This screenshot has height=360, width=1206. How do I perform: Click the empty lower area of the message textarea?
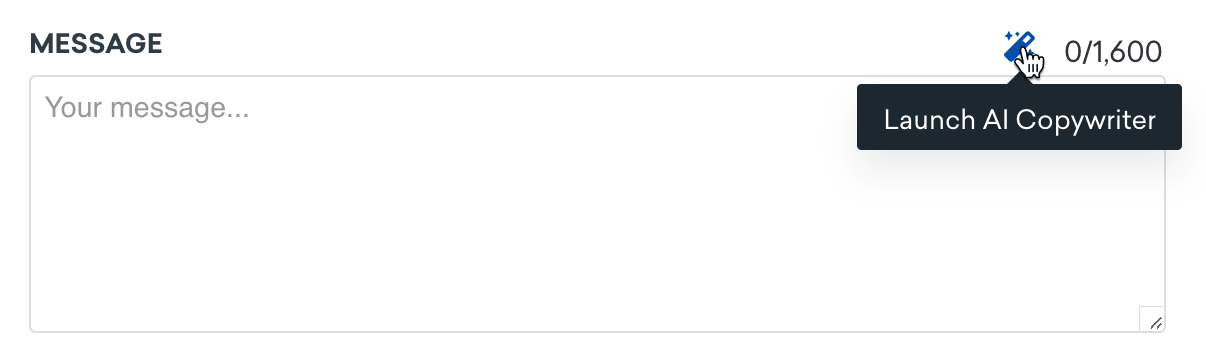(x=597, y=270)
